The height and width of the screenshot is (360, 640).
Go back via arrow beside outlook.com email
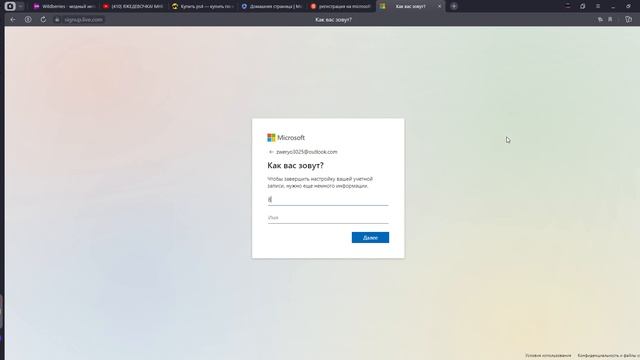(x=271, y=152)
